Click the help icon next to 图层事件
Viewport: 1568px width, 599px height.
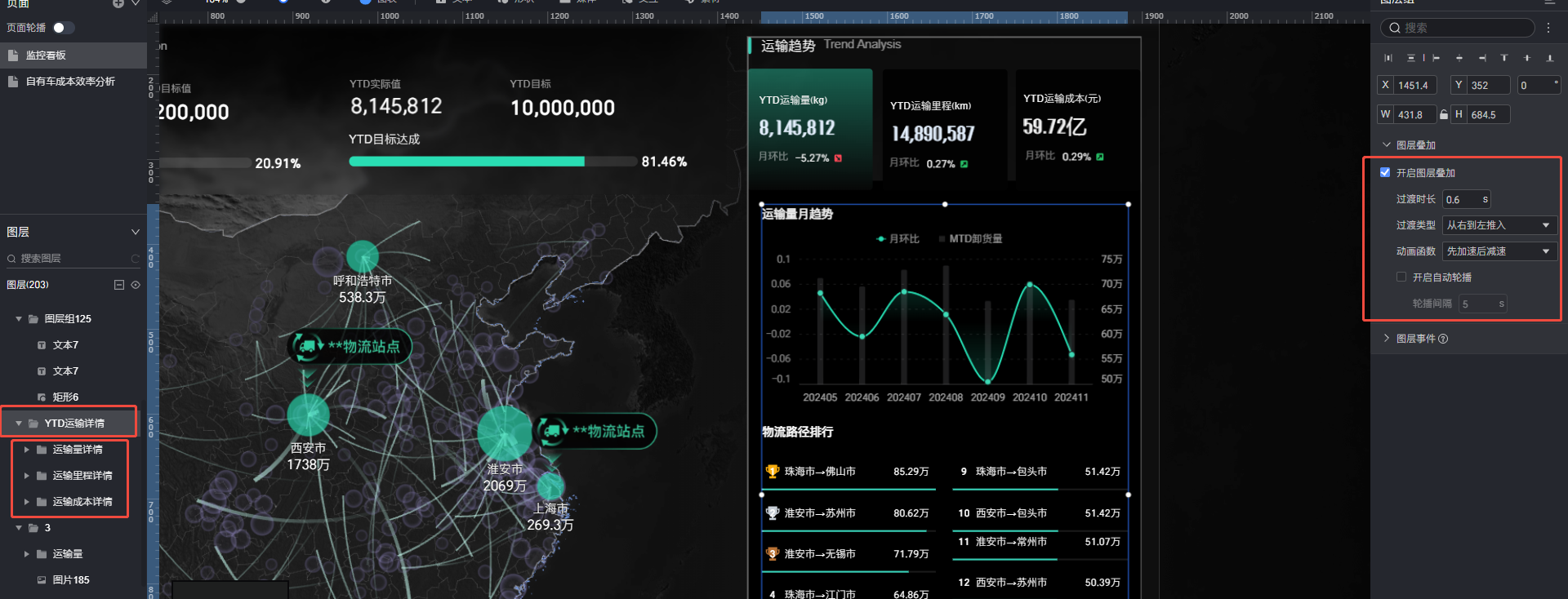[1443, 339]
